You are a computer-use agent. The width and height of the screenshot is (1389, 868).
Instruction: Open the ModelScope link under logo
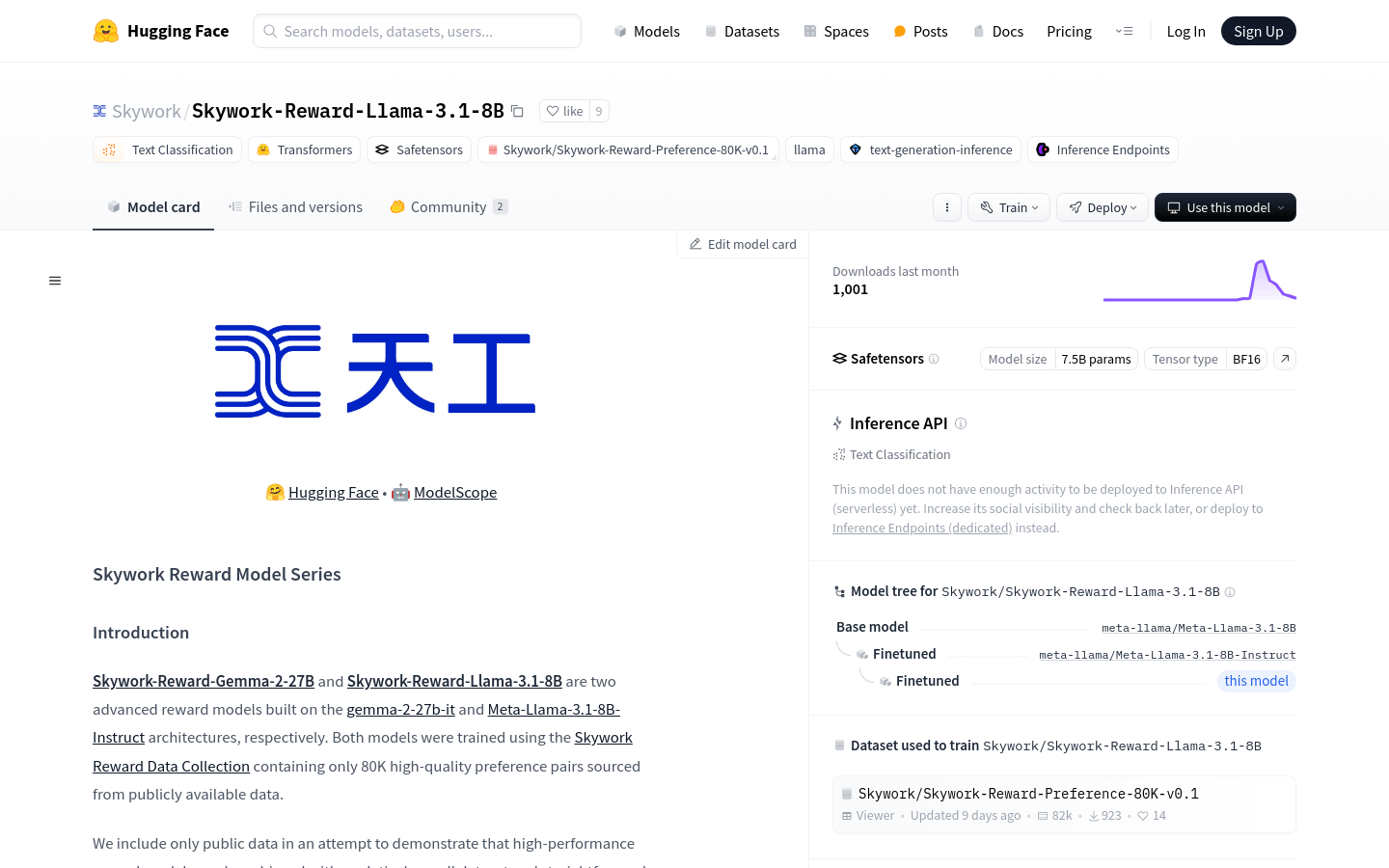(x=455, y=492)
